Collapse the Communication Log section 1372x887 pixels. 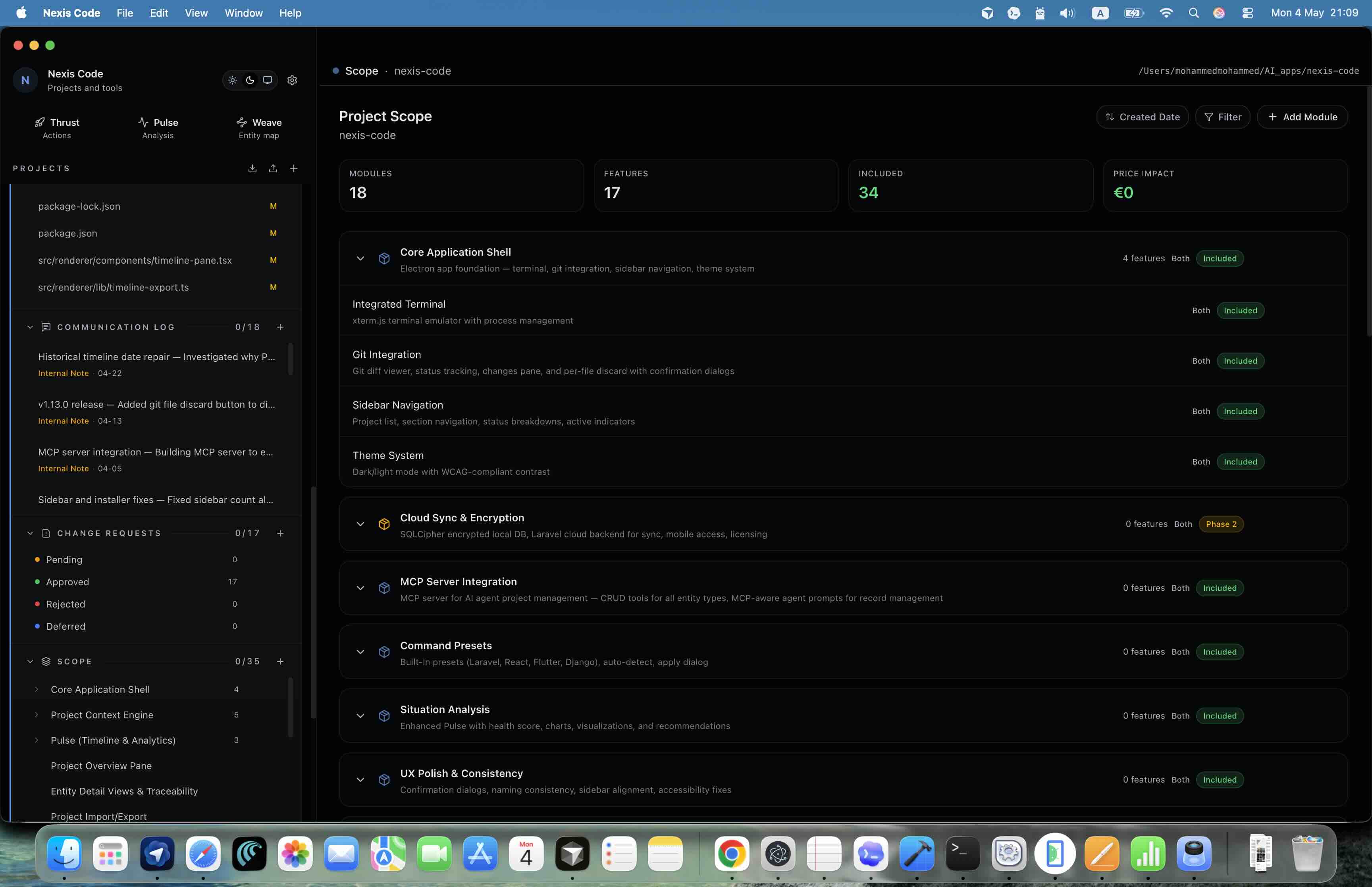[30, 327]
